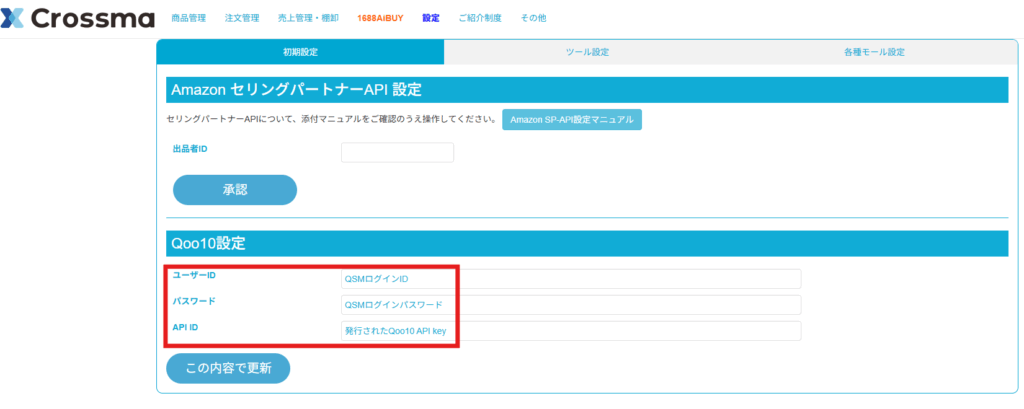This screenshot has width=1024, height=409.
Task: Open the 注文管理 menu
Action: [x=242, y=18]
